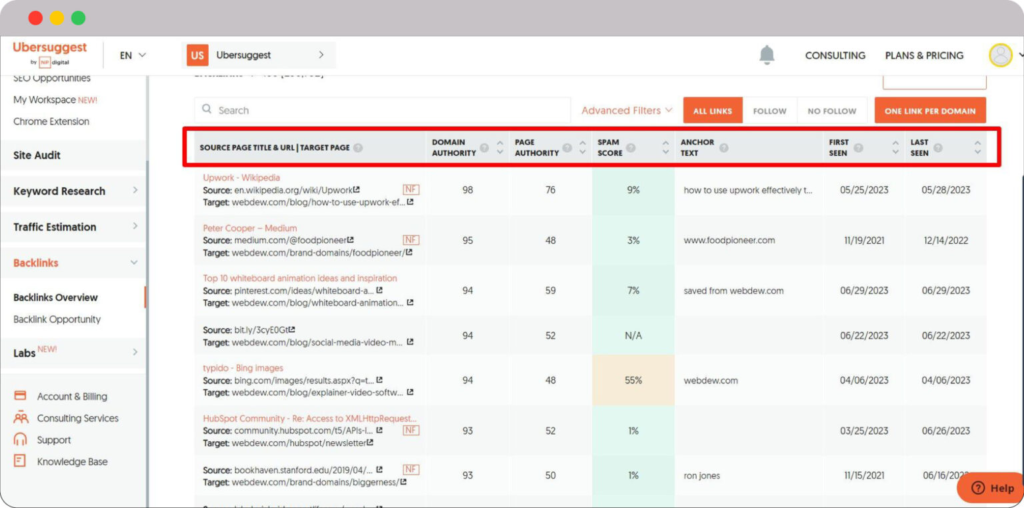
Task: Open external link icon for bing.com source
Action: pyautogui.click(x=379, y=380)
